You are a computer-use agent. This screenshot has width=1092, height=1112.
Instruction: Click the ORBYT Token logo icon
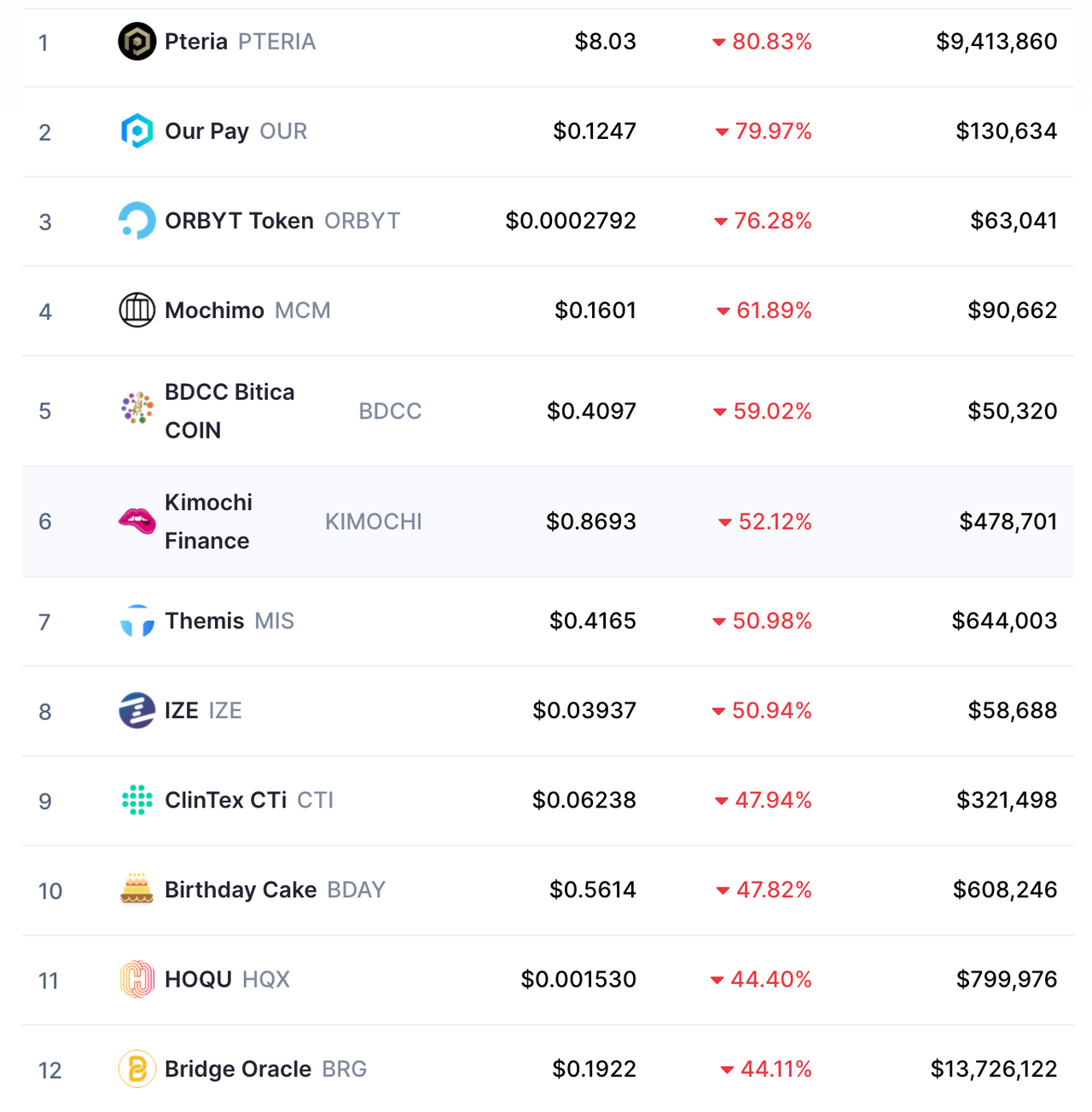[x=136, y=221]
